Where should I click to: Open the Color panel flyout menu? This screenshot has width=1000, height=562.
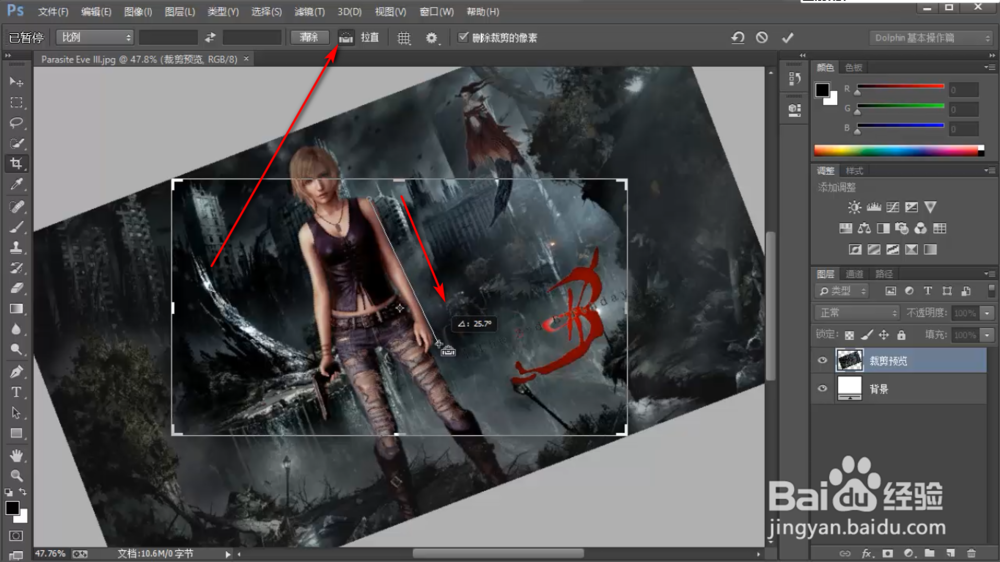(x=989, y=67)
